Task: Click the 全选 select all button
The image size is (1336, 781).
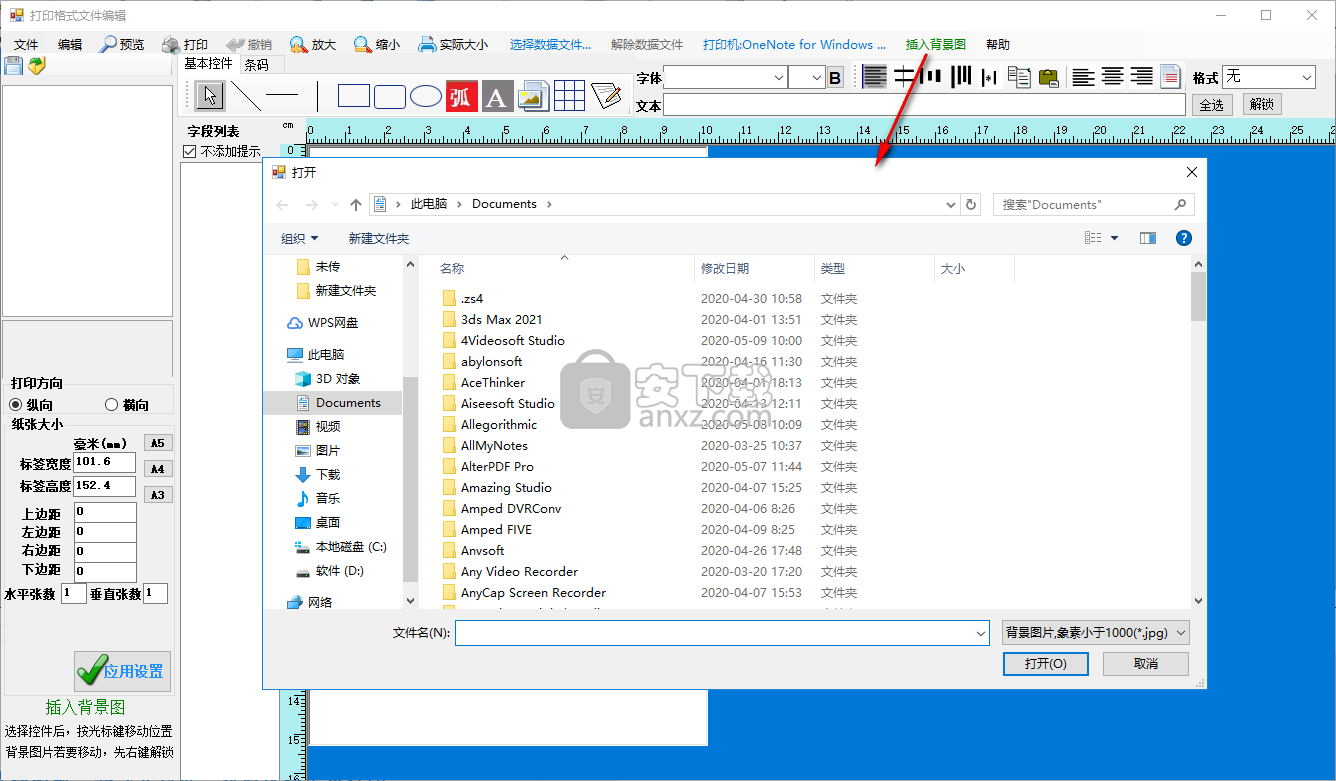Action: (x=1210, y=105)
